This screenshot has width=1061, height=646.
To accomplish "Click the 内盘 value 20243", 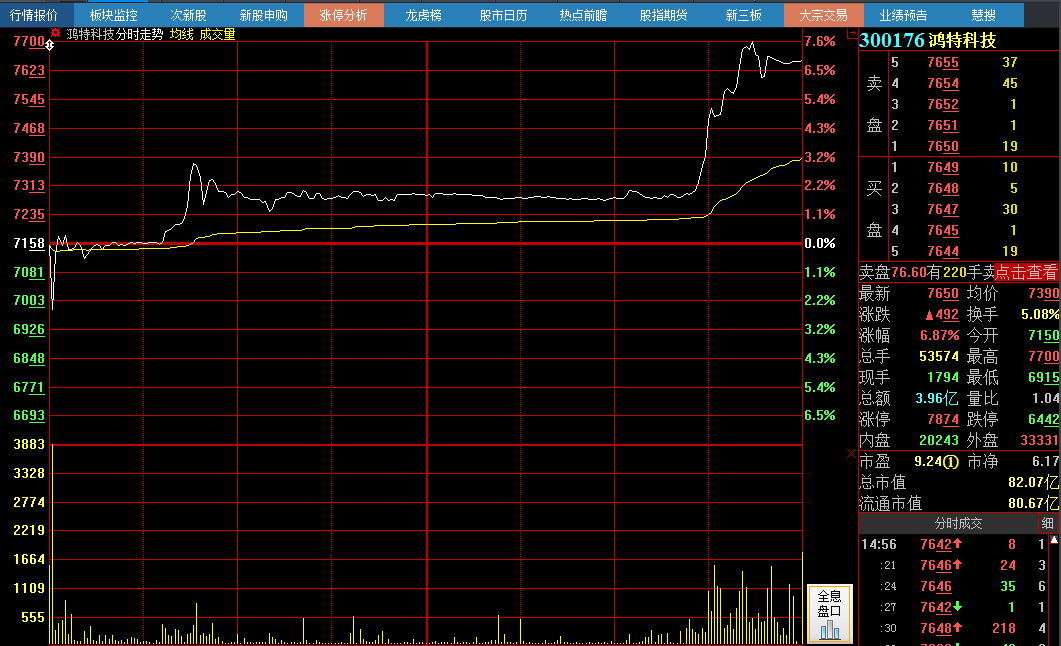I will [939, 440].
